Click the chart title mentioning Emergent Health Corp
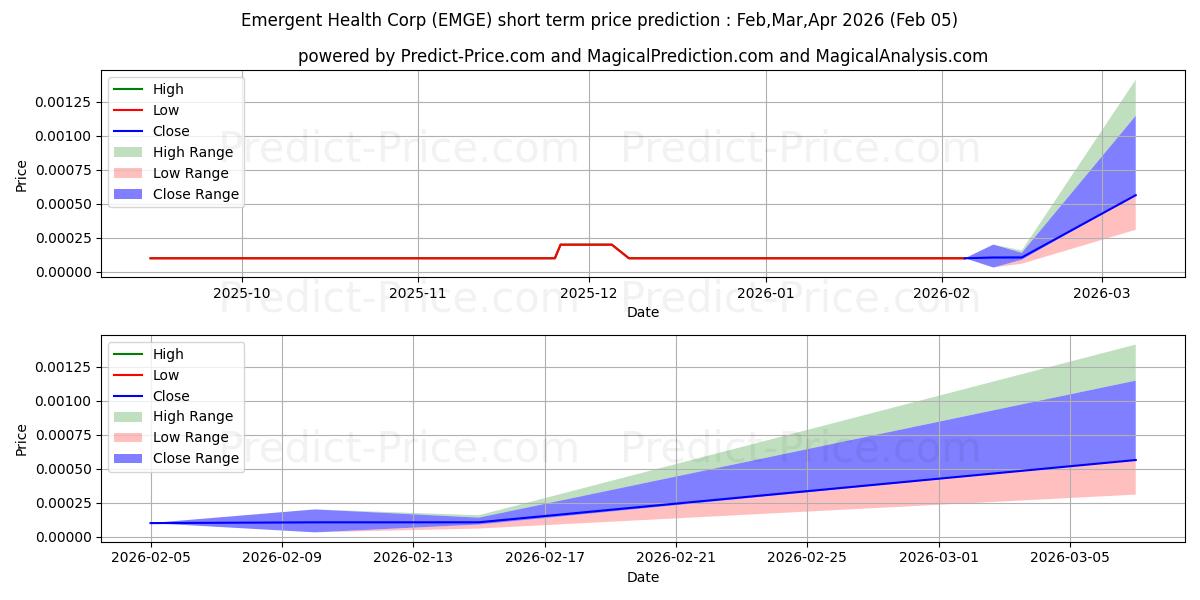1200x600 pixels. tap(599, 20)
